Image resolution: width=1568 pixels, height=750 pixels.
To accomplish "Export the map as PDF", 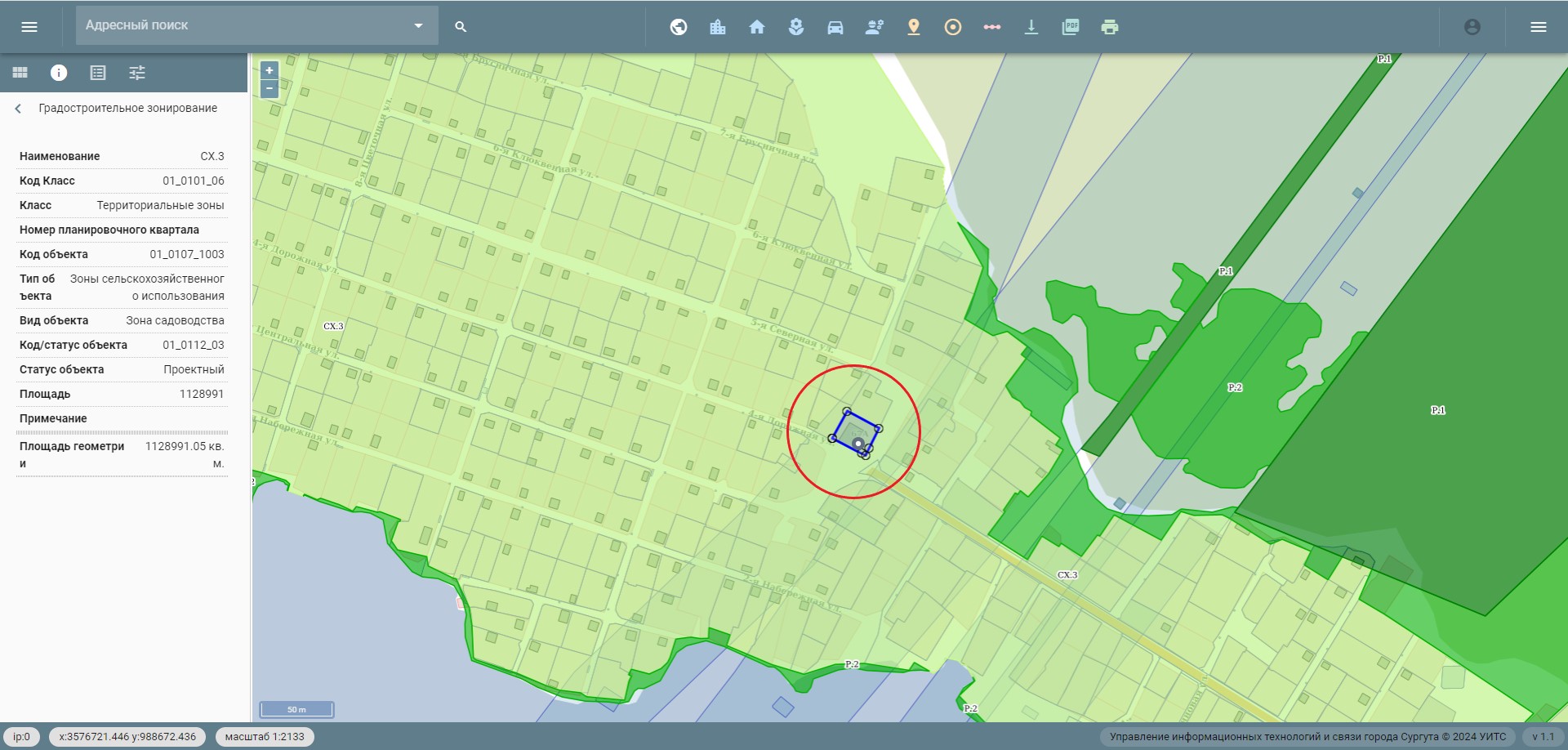I will click(x=1070, y=27).
